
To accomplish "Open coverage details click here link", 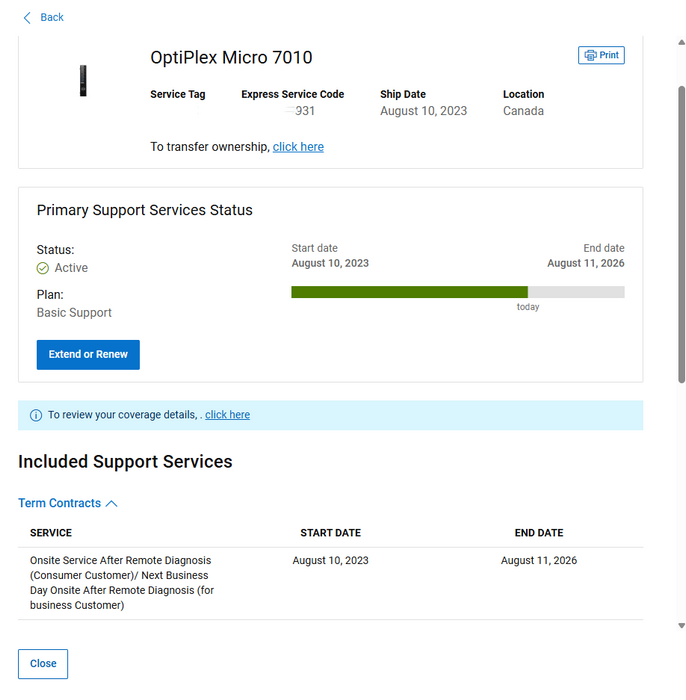I will pyautogui.click(x=227, y=415).
